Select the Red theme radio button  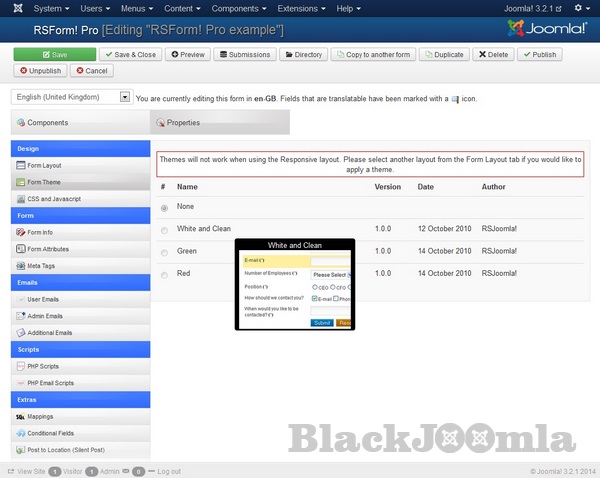pyautogui.click(x=164, y=274)
